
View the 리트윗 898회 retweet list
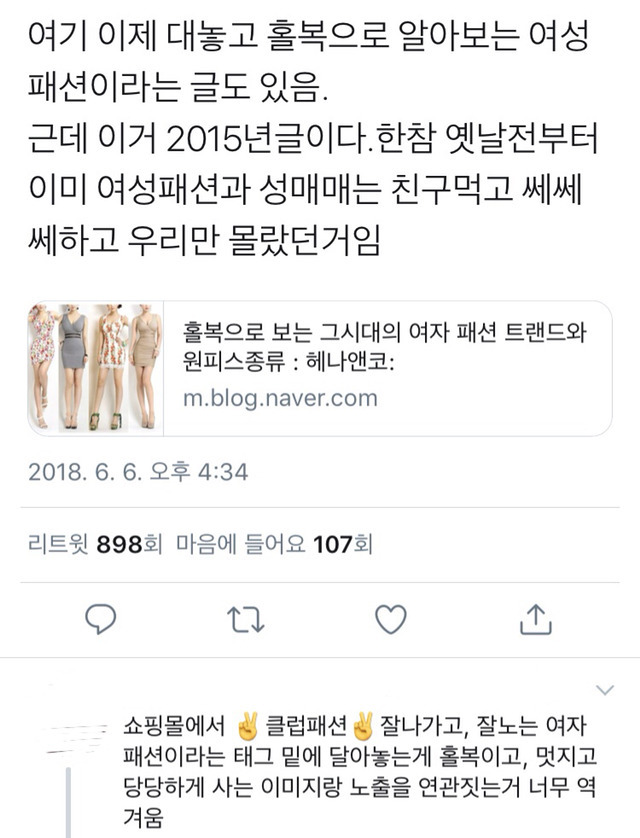[x=95, y=545]
